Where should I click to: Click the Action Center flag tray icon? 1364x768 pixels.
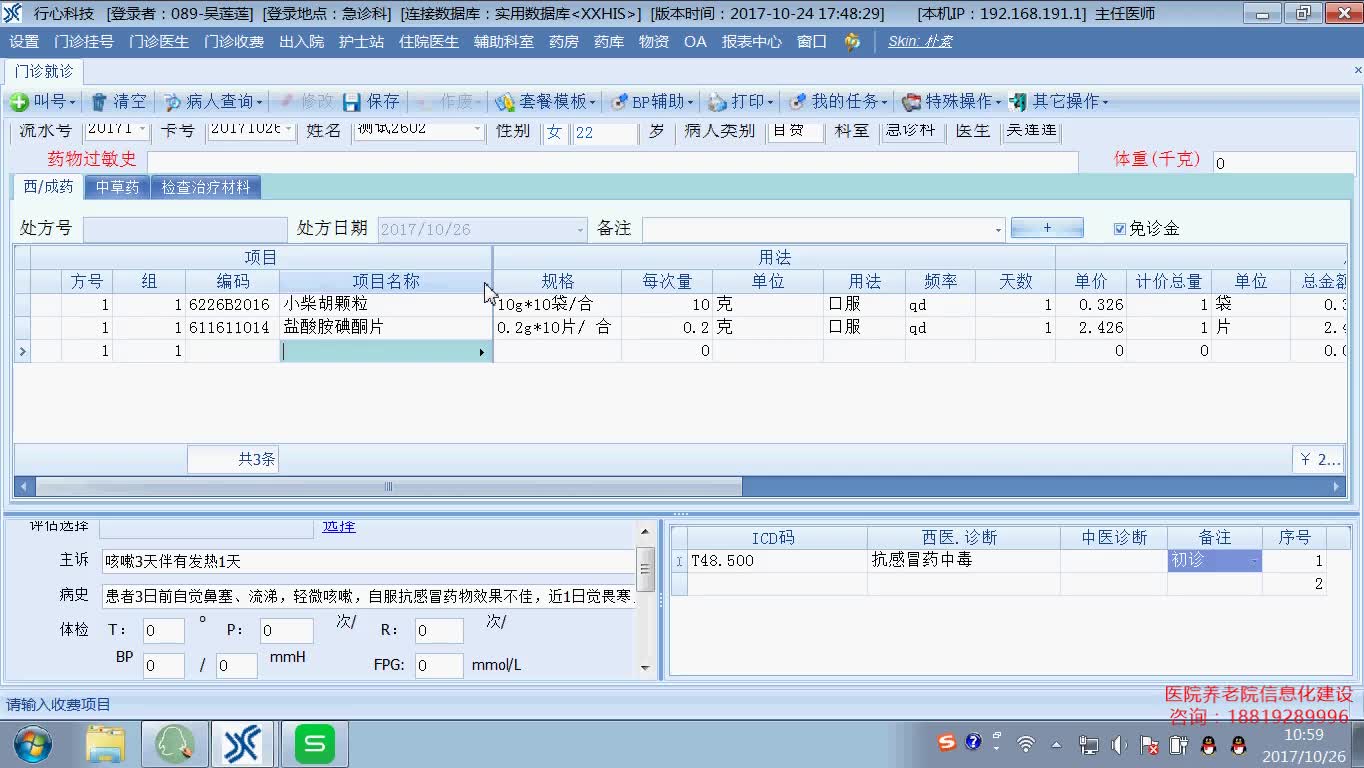[x=1149, y=745]
